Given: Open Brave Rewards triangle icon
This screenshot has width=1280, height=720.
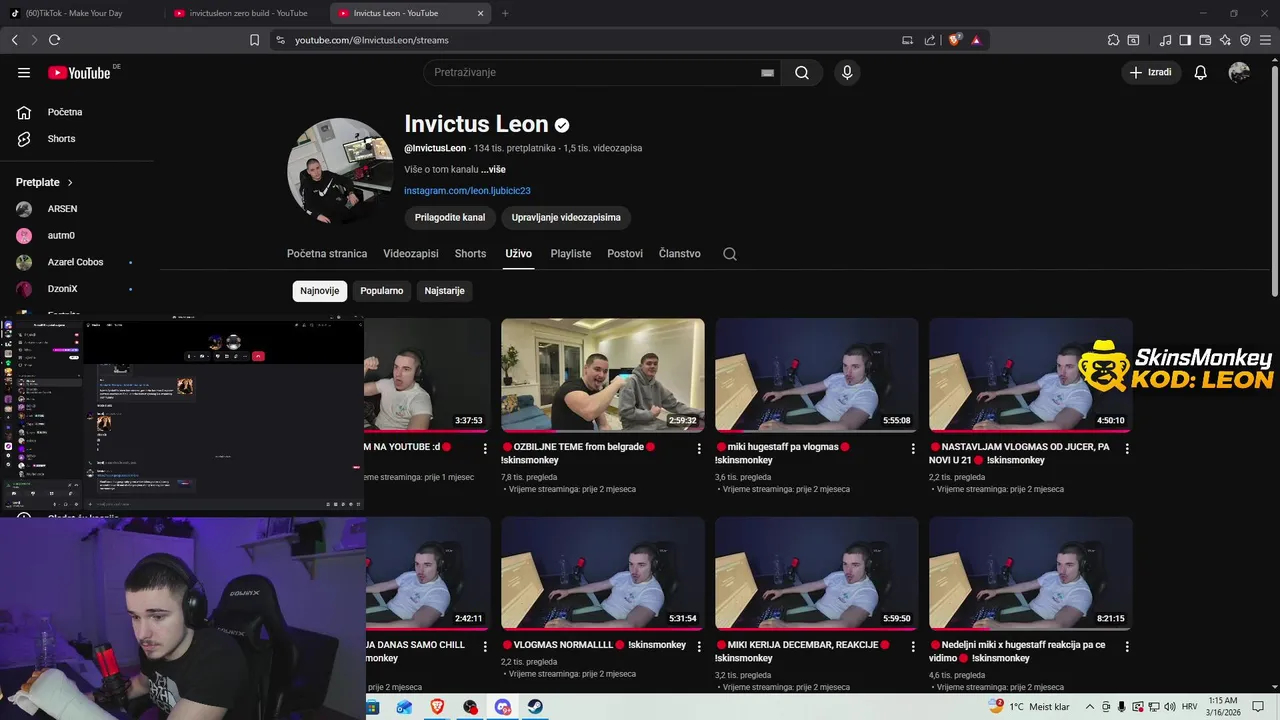Looking at the screenshot, I should [x=975, y=40].
